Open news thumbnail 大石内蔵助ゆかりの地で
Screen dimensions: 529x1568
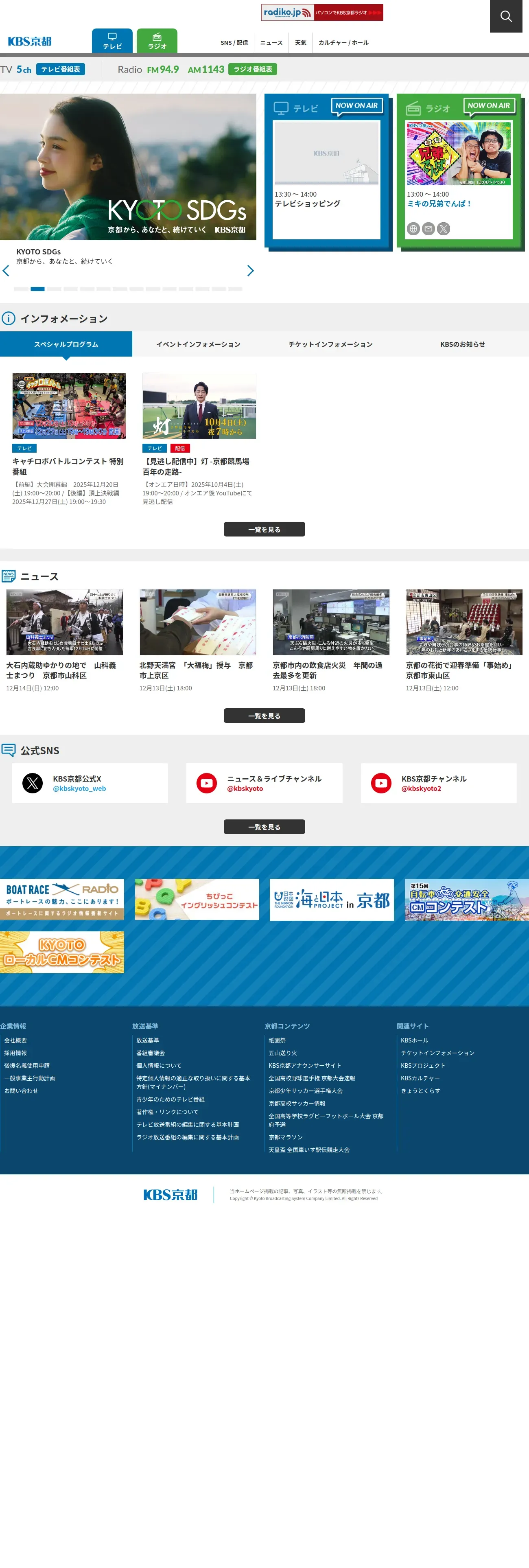tap(65, 622)
